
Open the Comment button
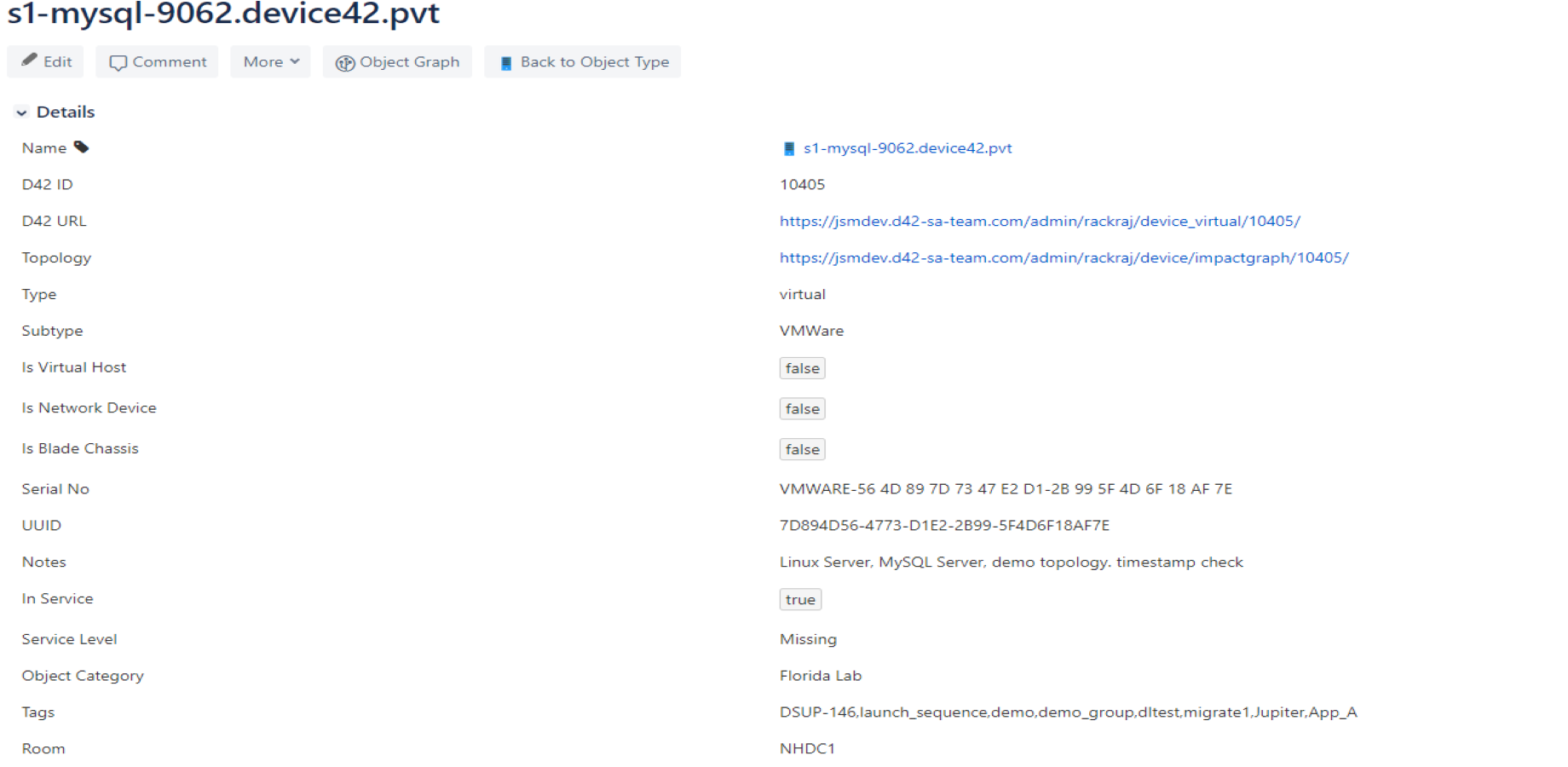click(x=157, y=61)
